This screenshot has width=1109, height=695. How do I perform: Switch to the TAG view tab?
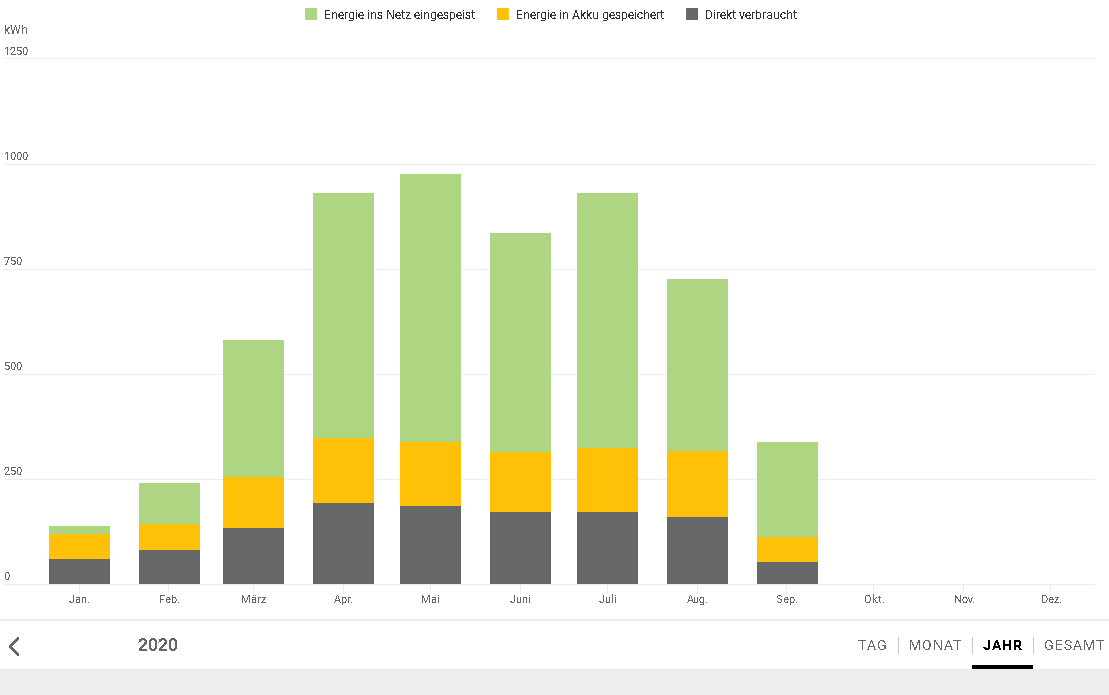coord(872,645)
